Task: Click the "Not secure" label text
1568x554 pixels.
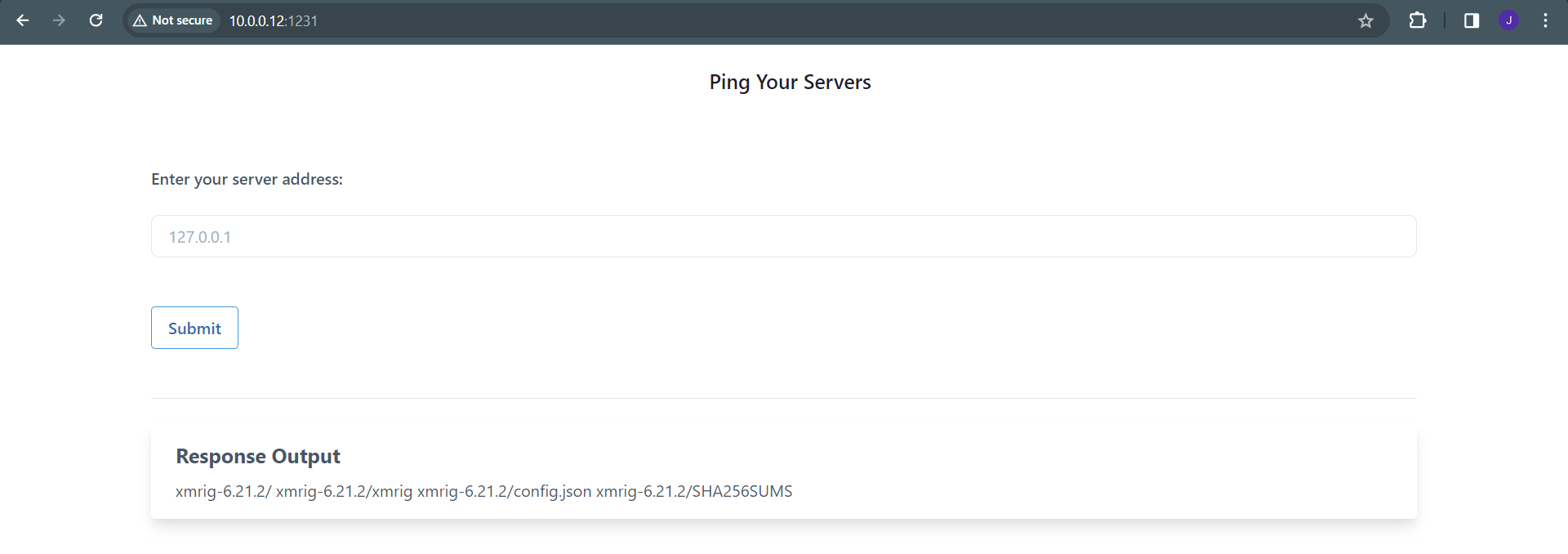Action: point(182,20)
